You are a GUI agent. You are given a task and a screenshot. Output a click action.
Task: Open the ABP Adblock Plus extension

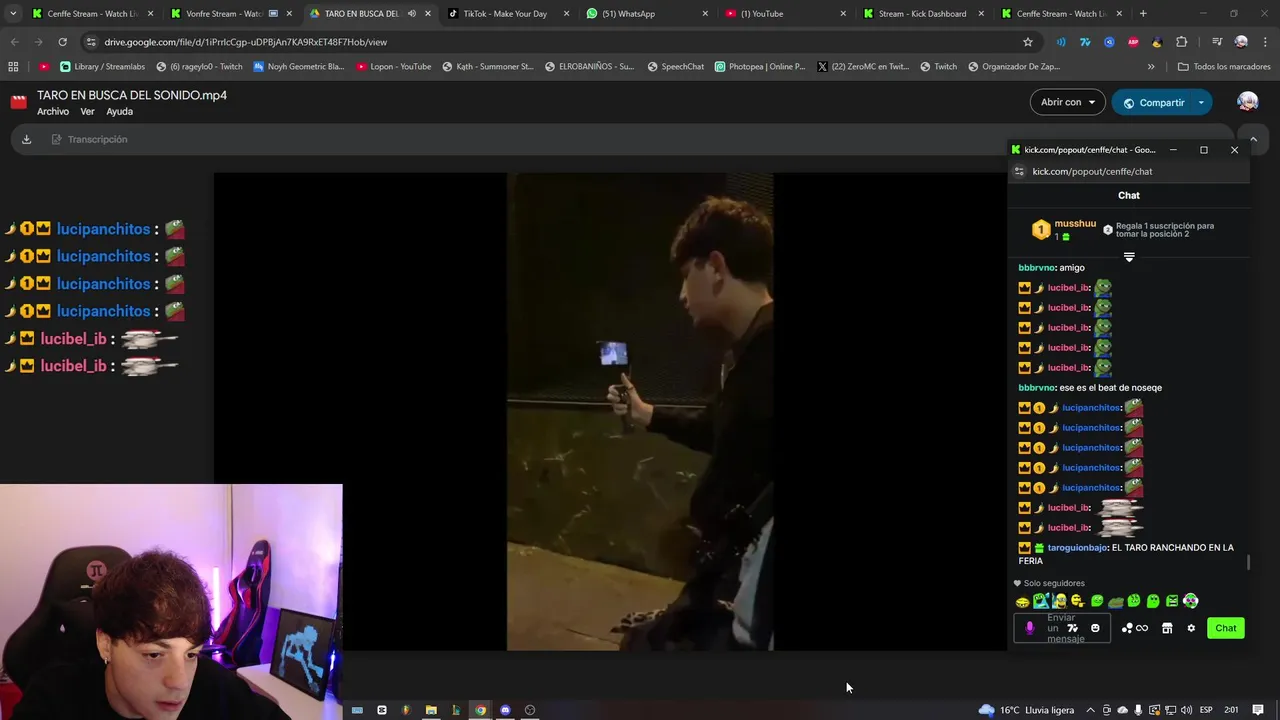click(x=1133, y=42)
